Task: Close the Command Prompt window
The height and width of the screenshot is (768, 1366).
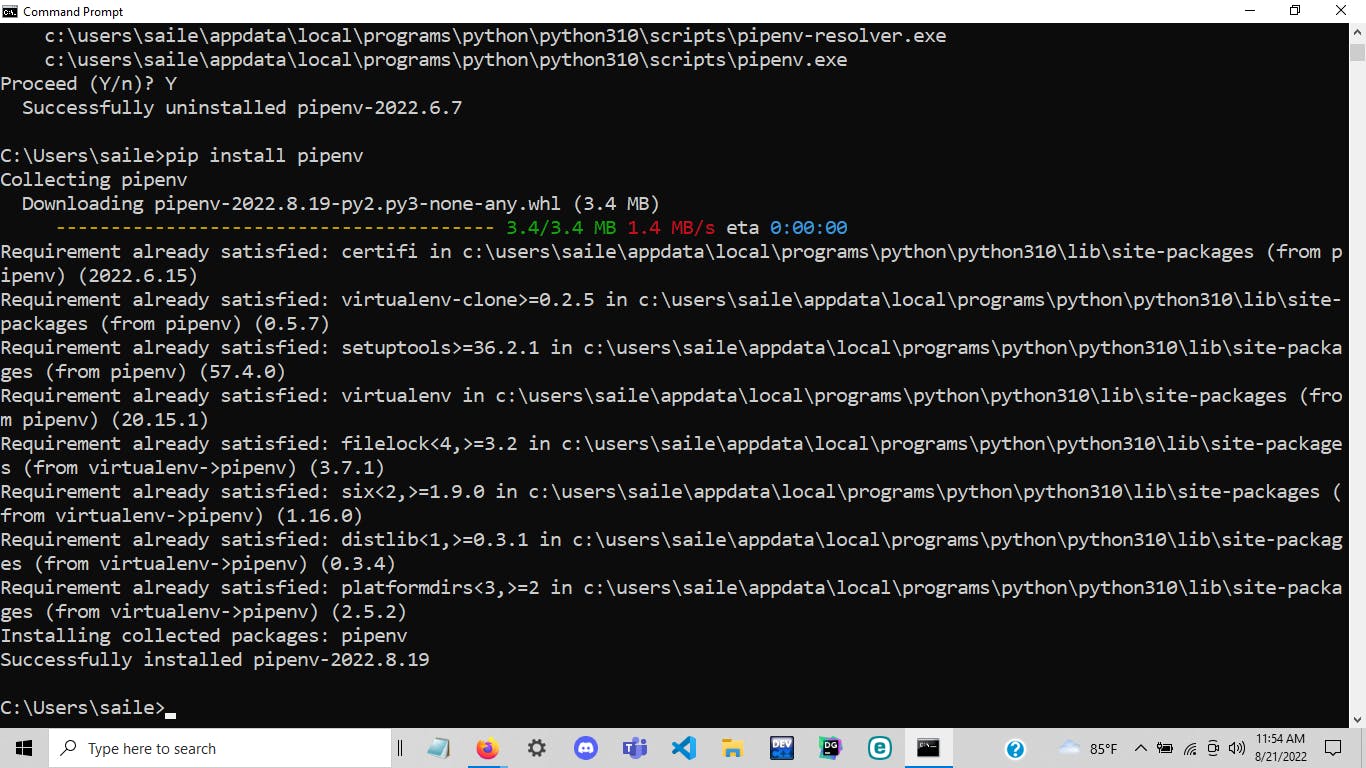Action: (x=1342, y=11)
